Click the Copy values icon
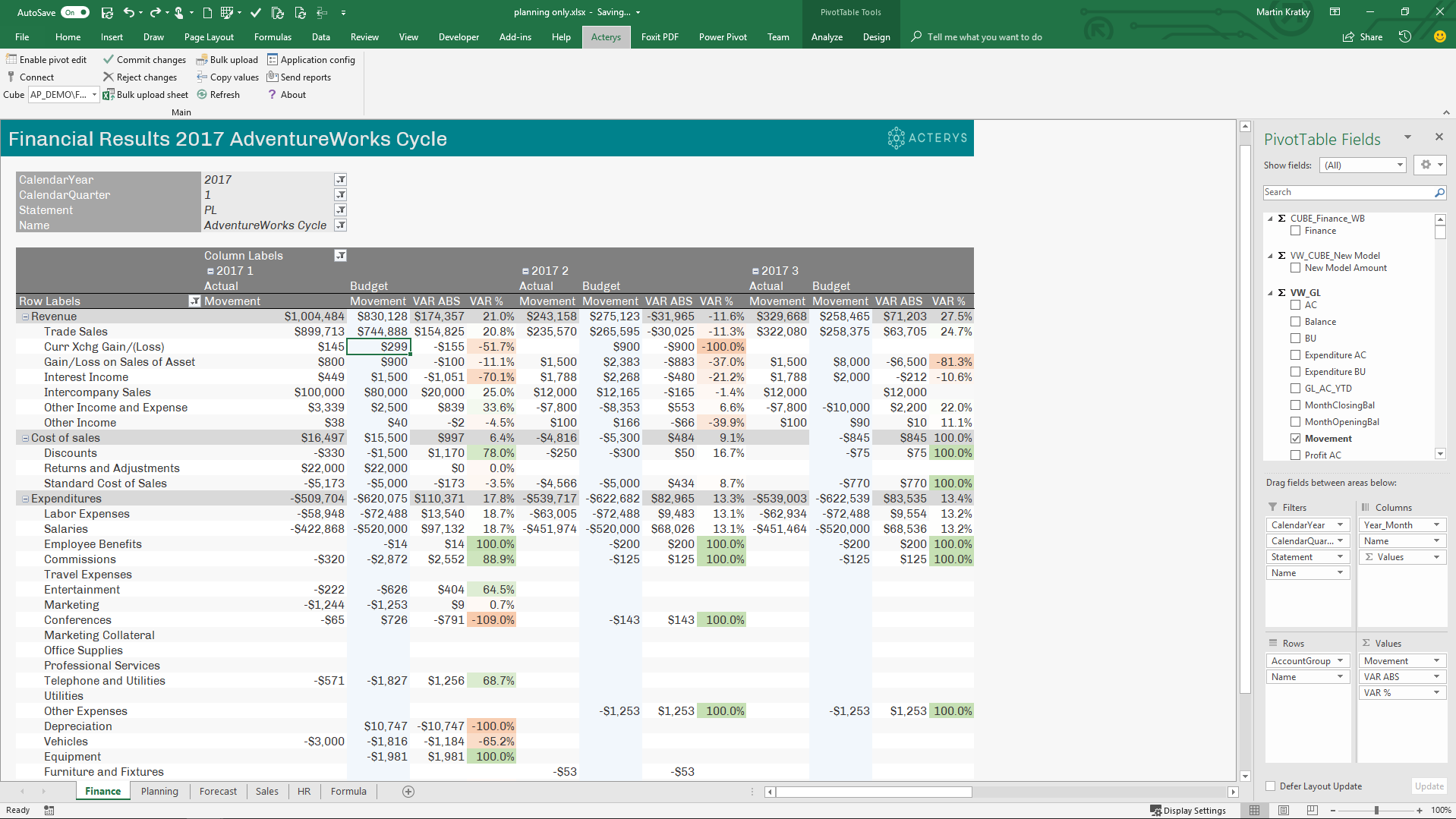 coord(202,77)
